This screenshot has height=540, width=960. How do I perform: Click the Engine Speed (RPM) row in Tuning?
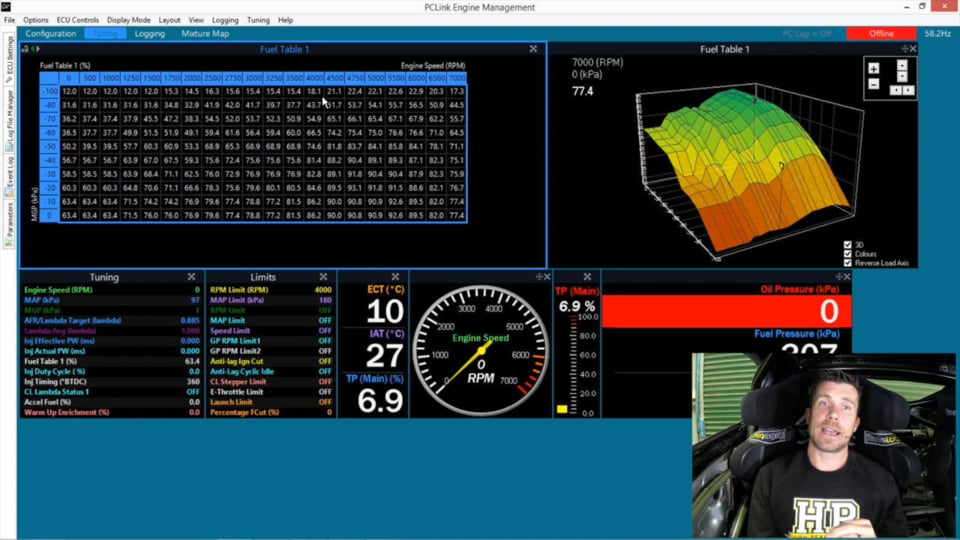click(112, 290)
